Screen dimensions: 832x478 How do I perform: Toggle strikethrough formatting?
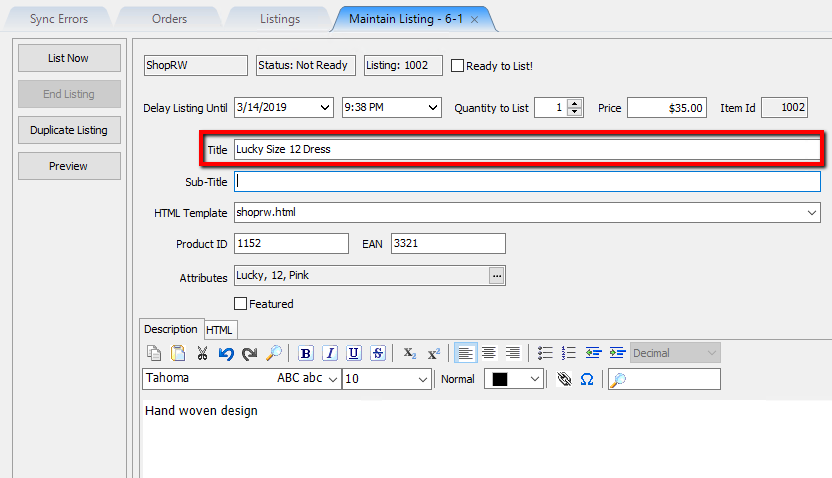pyautogui.click(x=378, y=353)
